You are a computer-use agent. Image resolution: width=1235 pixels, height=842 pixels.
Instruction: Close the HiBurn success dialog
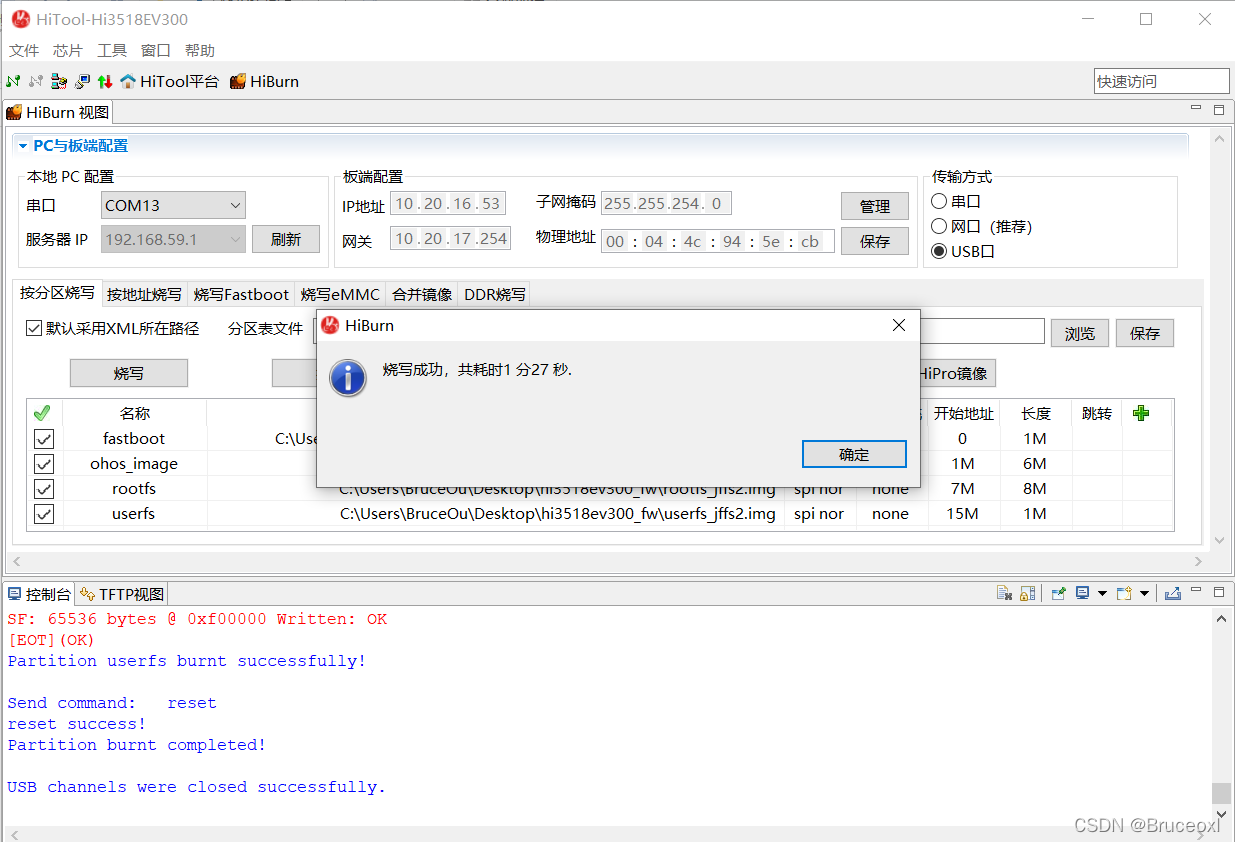(898, 325)
